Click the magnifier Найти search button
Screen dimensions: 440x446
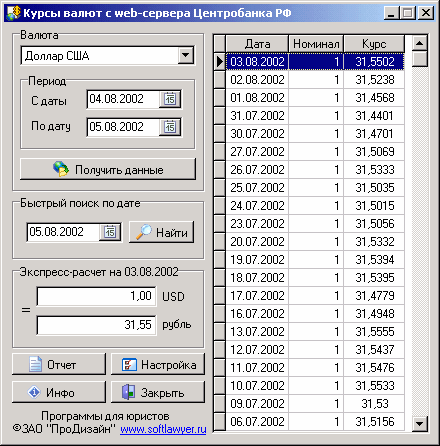pyautogui.click(x=162, y=232)
